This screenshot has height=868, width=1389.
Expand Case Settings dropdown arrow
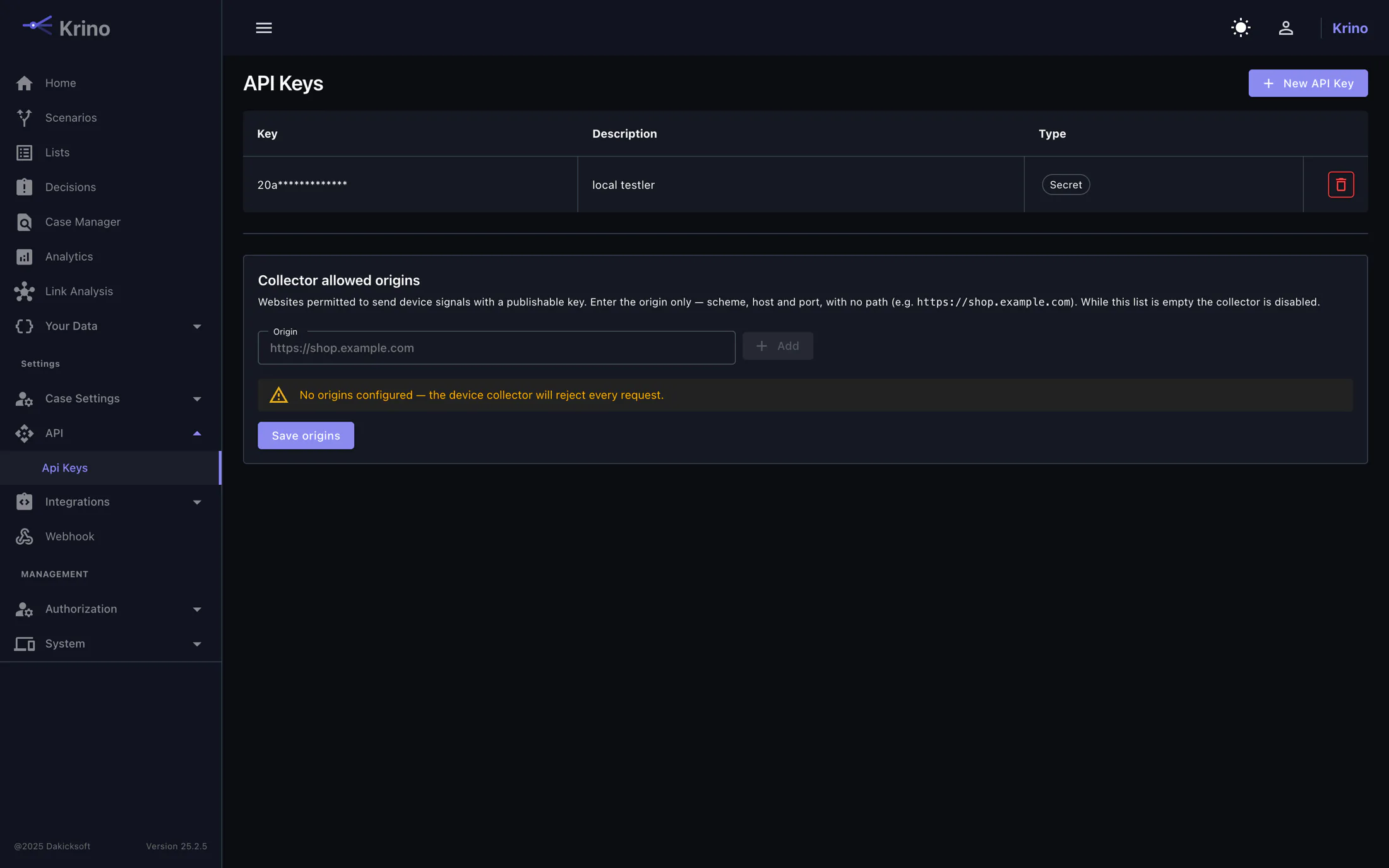(x=197, y=400)
